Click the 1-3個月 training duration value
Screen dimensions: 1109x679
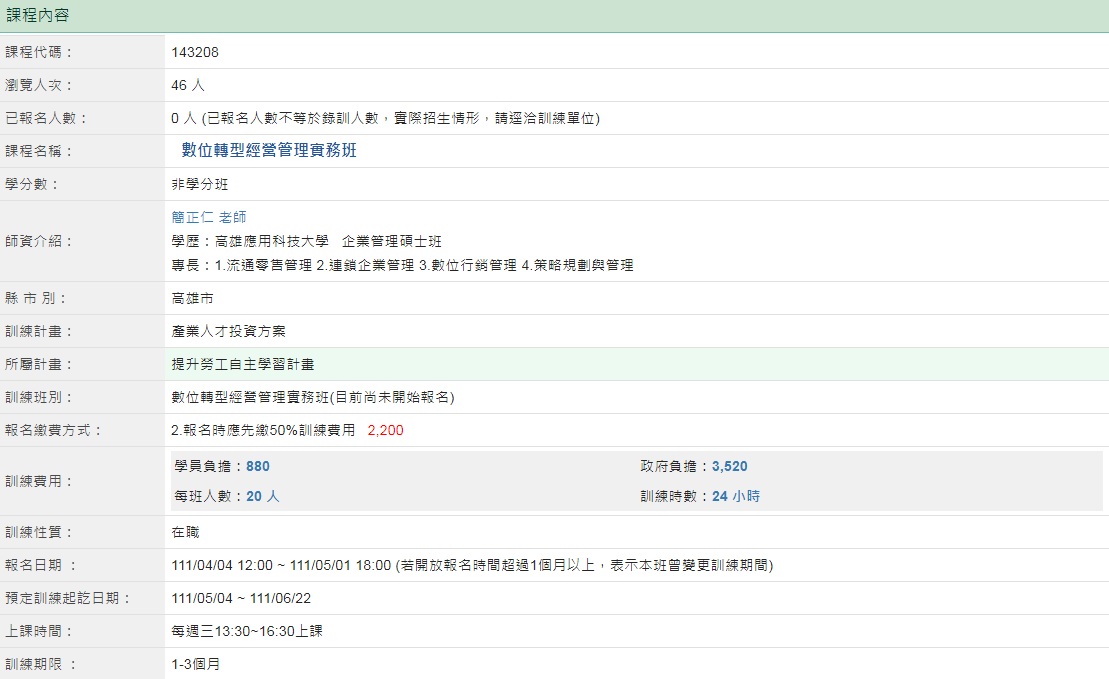tap(196, 664)
